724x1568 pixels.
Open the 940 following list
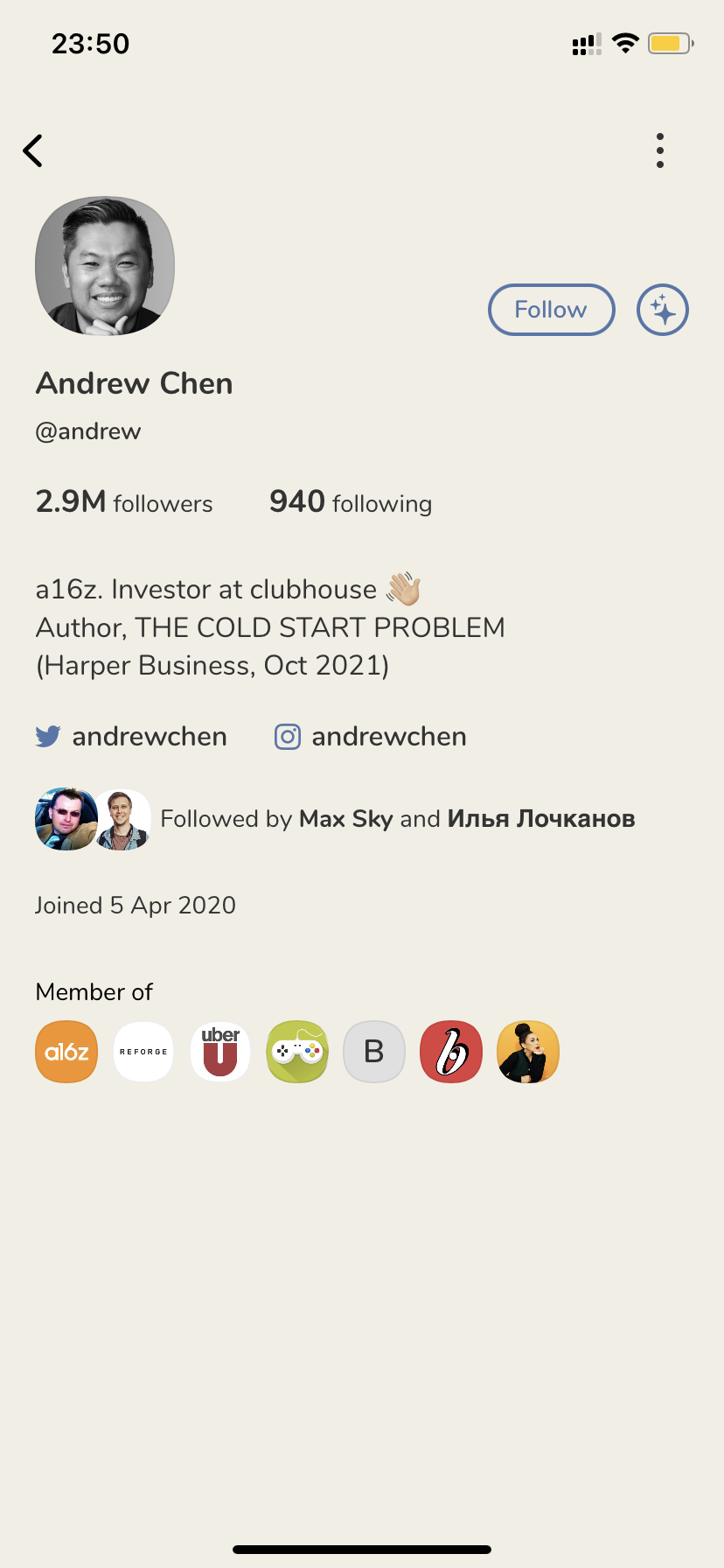tap(351, 502)
